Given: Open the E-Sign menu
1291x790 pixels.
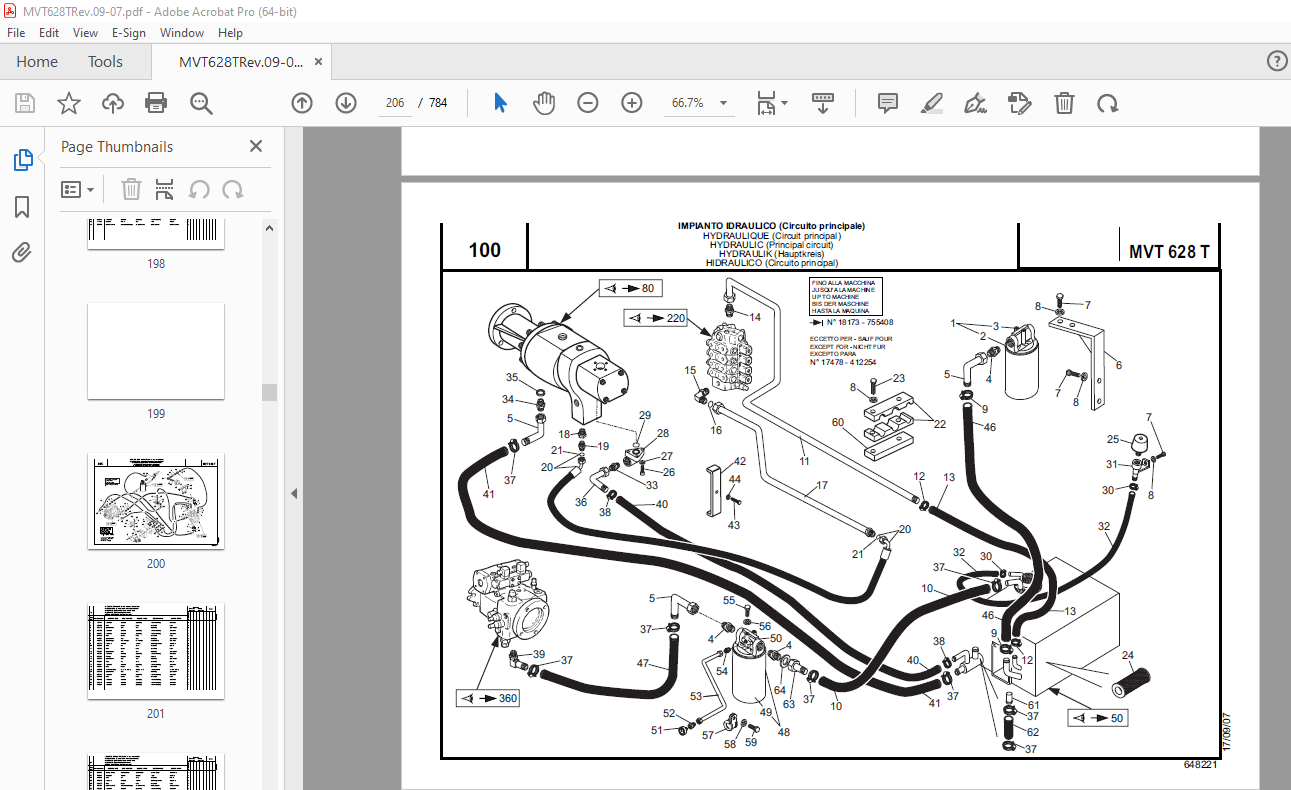Looking at the screenshot, I should 129,33.
